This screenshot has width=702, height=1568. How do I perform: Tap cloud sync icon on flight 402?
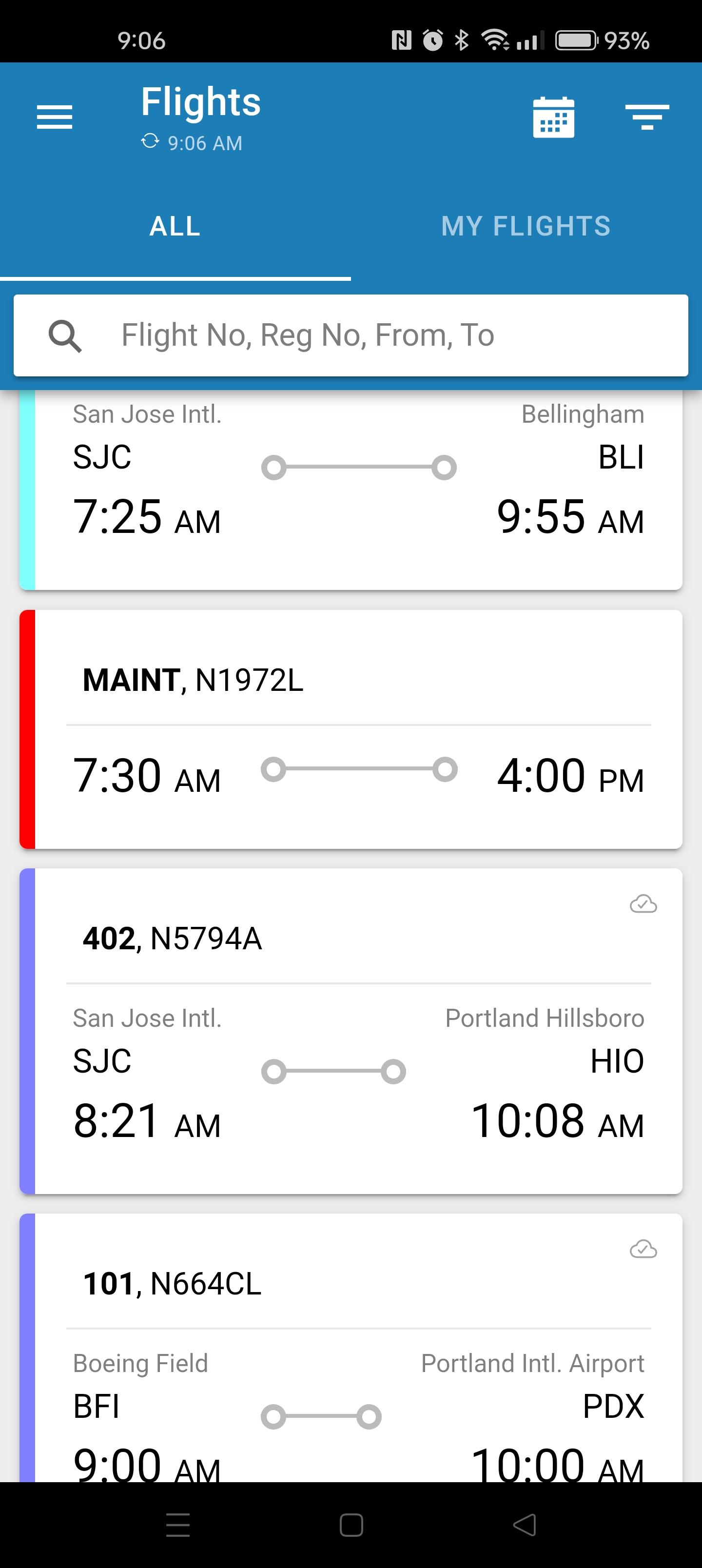pos(643,904)
